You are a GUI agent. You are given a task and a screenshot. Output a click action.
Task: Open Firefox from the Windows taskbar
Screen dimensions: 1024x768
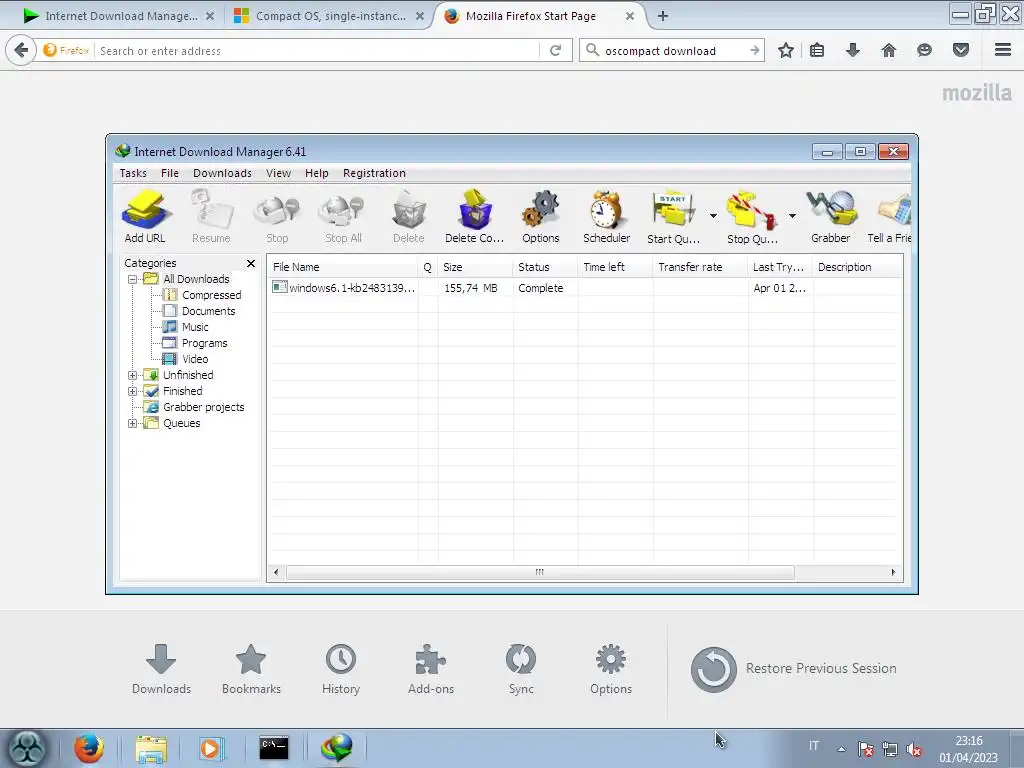pos(88,748)
